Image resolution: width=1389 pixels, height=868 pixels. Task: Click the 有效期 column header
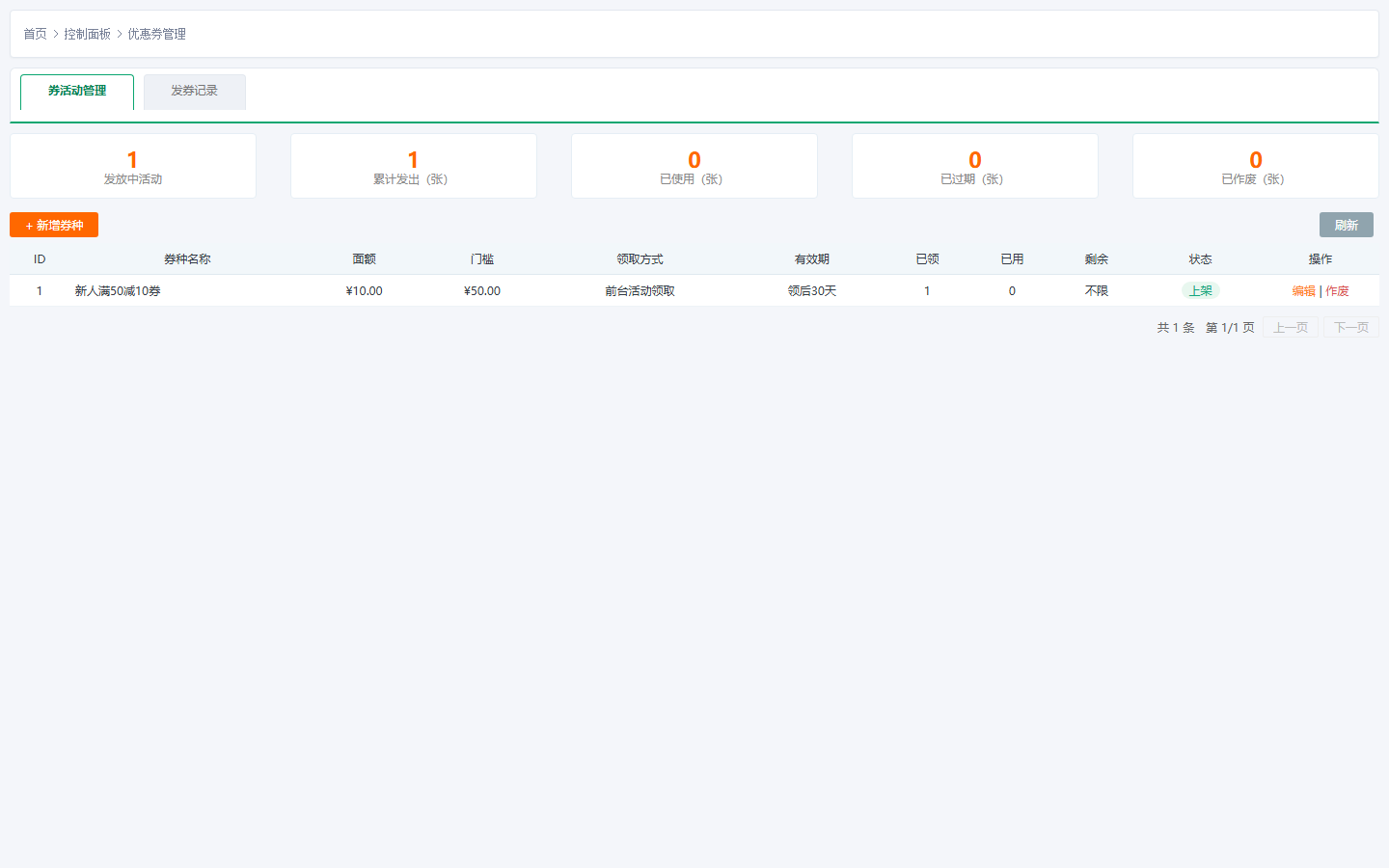point(812,259)
